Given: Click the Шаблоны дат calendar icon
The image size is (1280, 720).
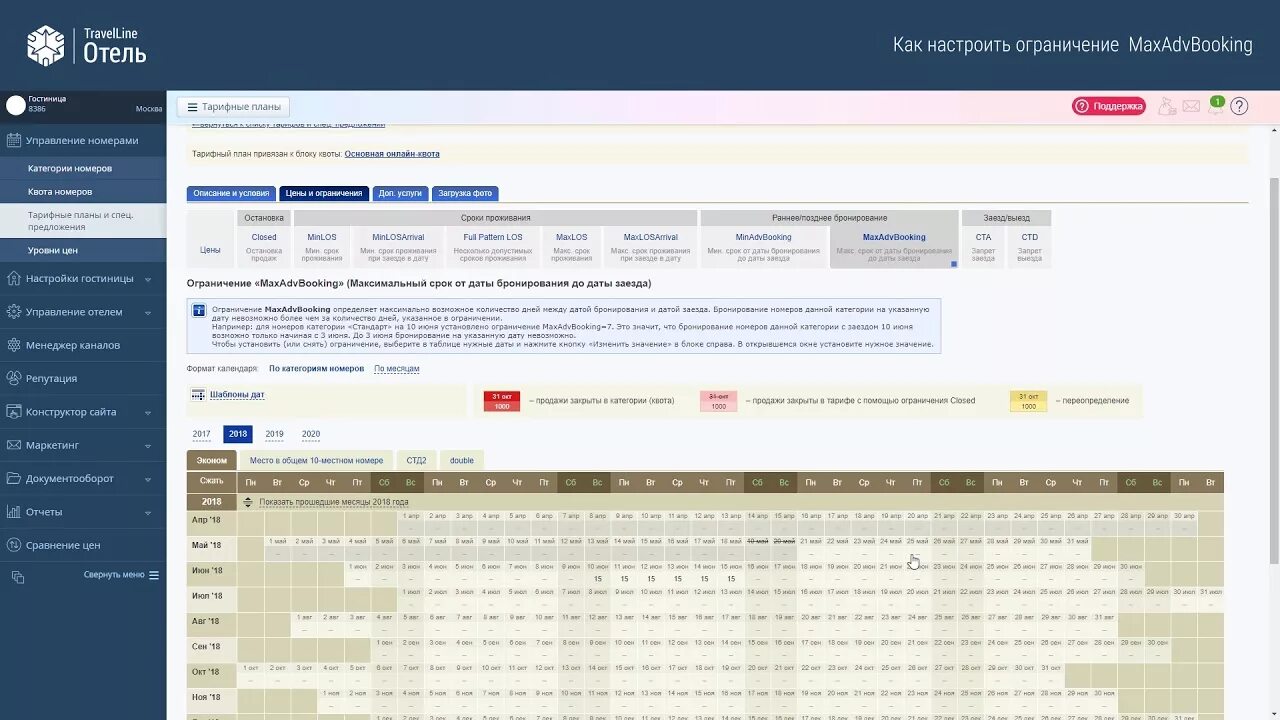Looking at the screenshot, I should click(198, 395).
